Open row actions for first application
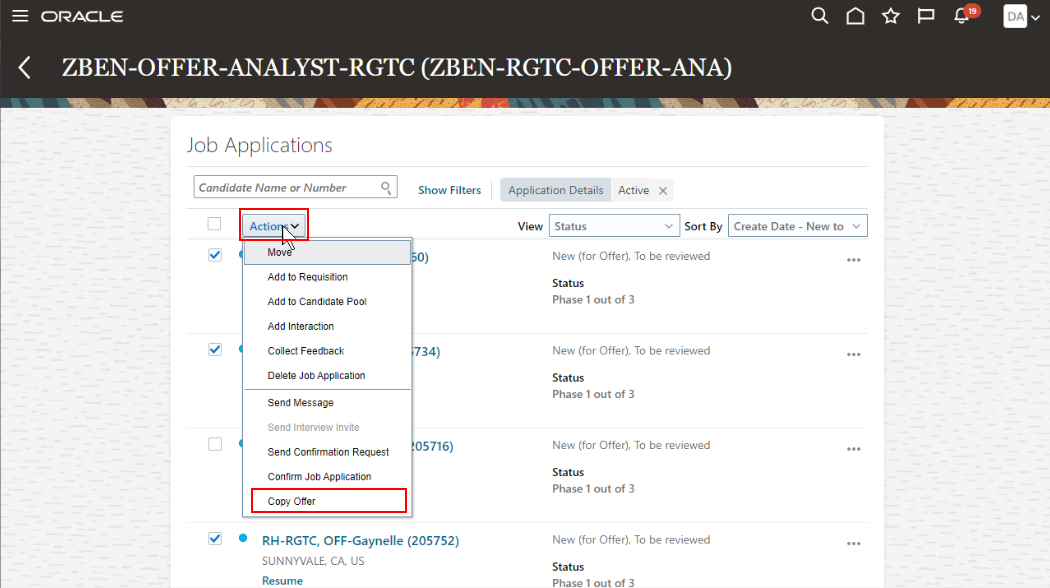The height and width of the screenshot is (588, 1050). [x=853, y=260]
